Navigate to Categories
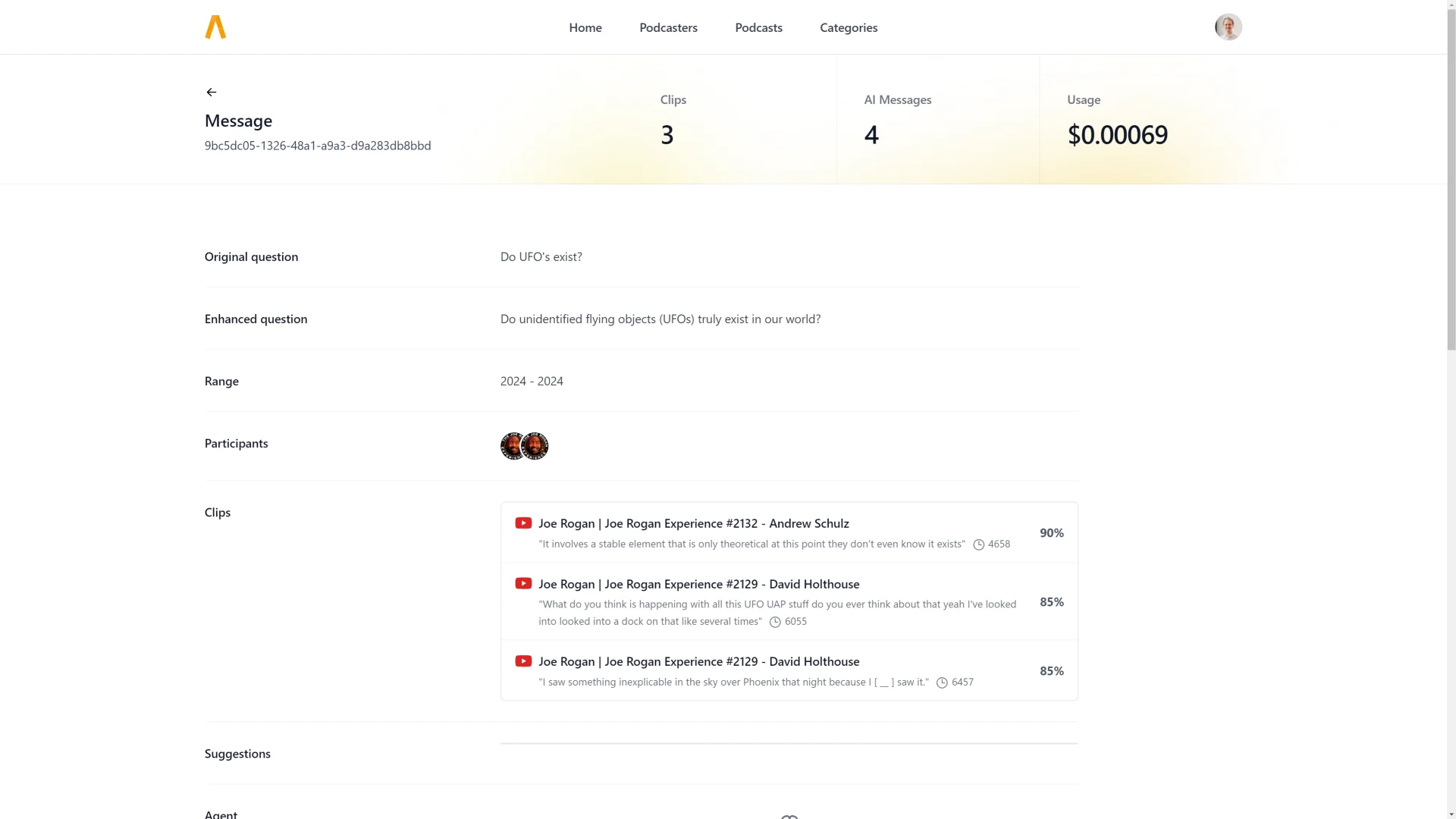Screen dimensions: 1456x819 click(x=849, y=27)
